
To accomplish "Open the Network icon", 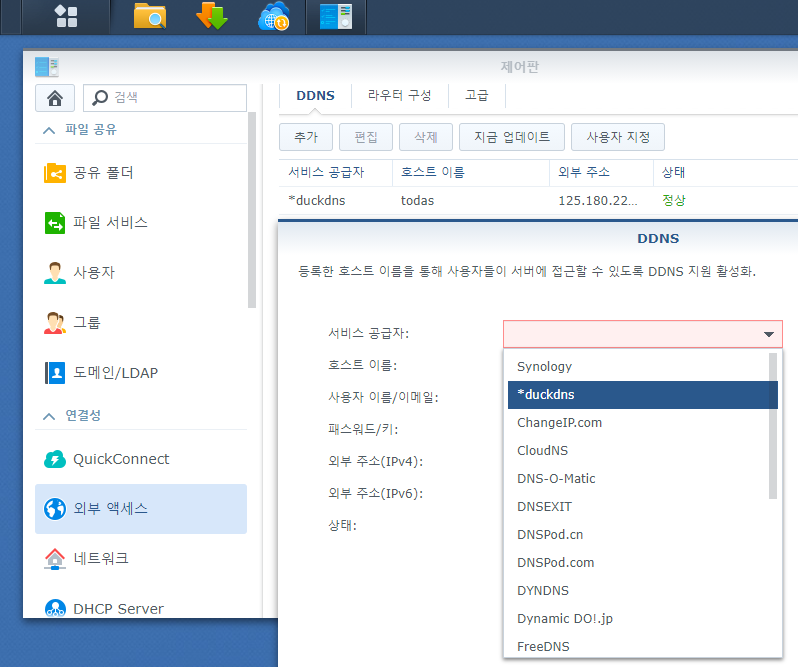I will pos(55,559).
